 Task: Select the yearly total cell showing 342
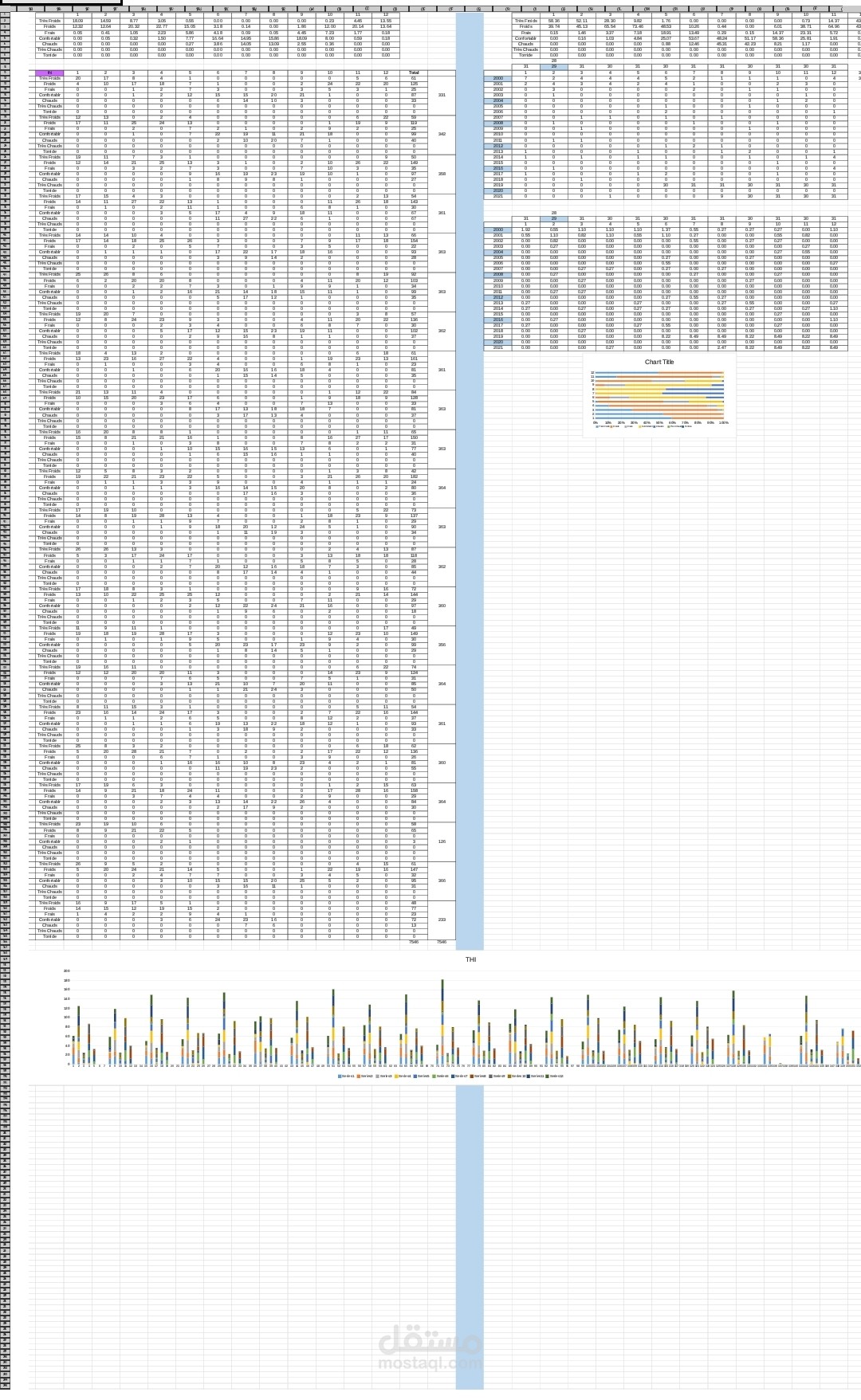[442, 134]
